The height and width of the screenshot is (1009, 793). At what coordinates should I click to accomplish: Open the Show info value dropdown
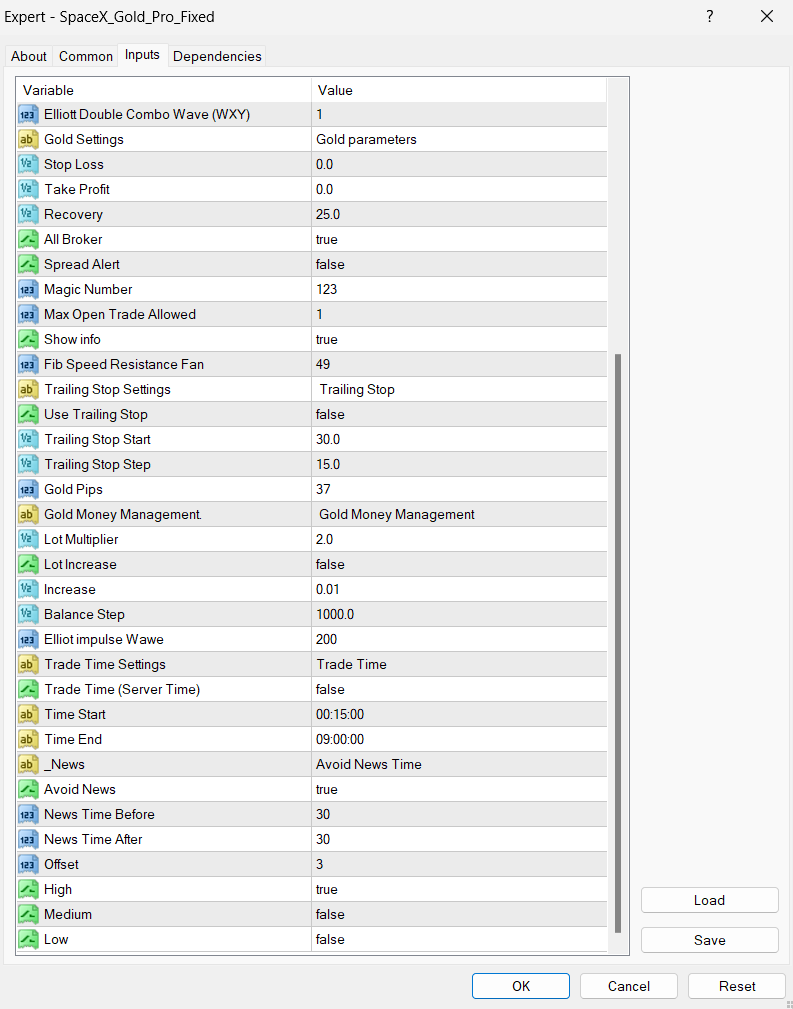tap(458, 339)
